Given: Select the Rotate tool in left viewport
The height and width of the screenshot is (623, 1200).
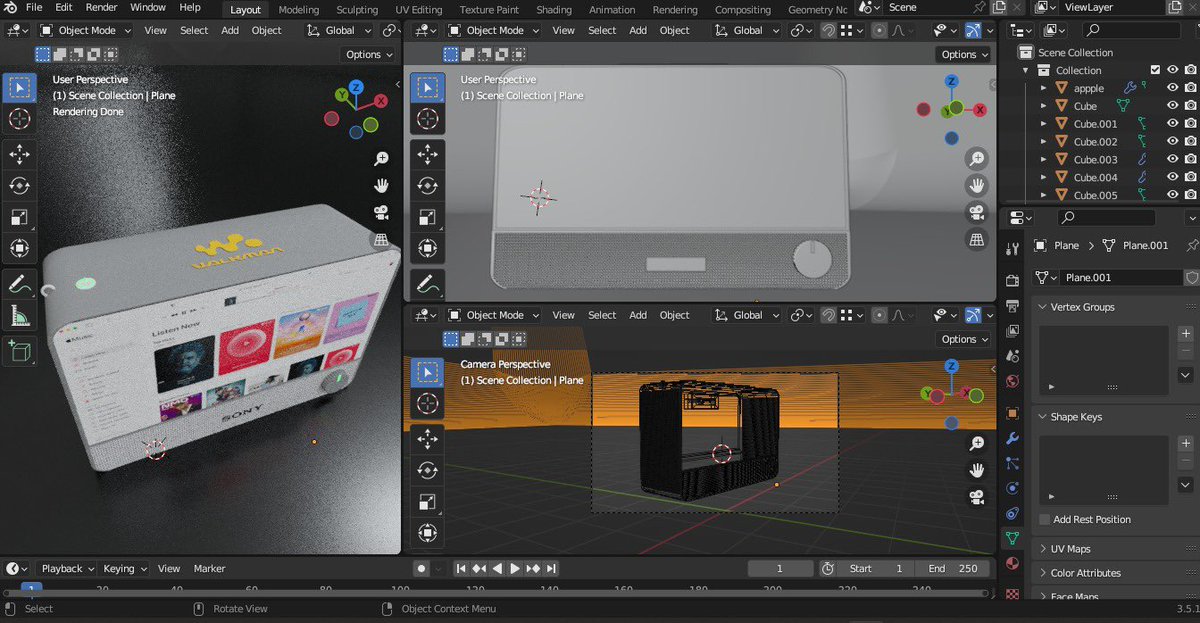Looking at the screenshot, I should 19,185.
